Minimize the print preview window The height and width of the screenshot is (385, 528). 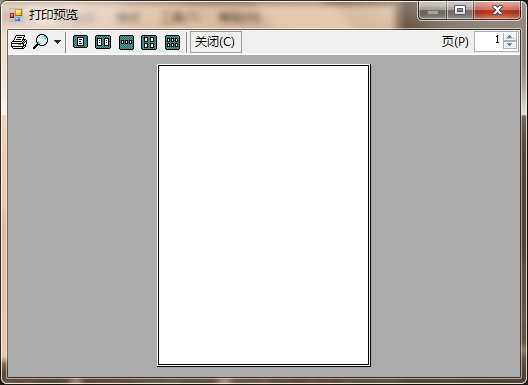(x=433, y=11)
